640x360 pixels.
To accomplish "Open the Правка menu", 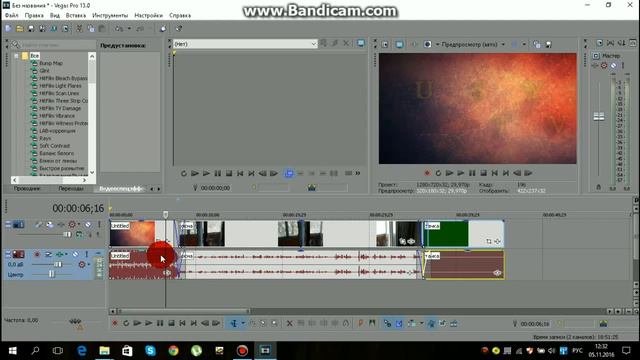I will pos(34,15).
